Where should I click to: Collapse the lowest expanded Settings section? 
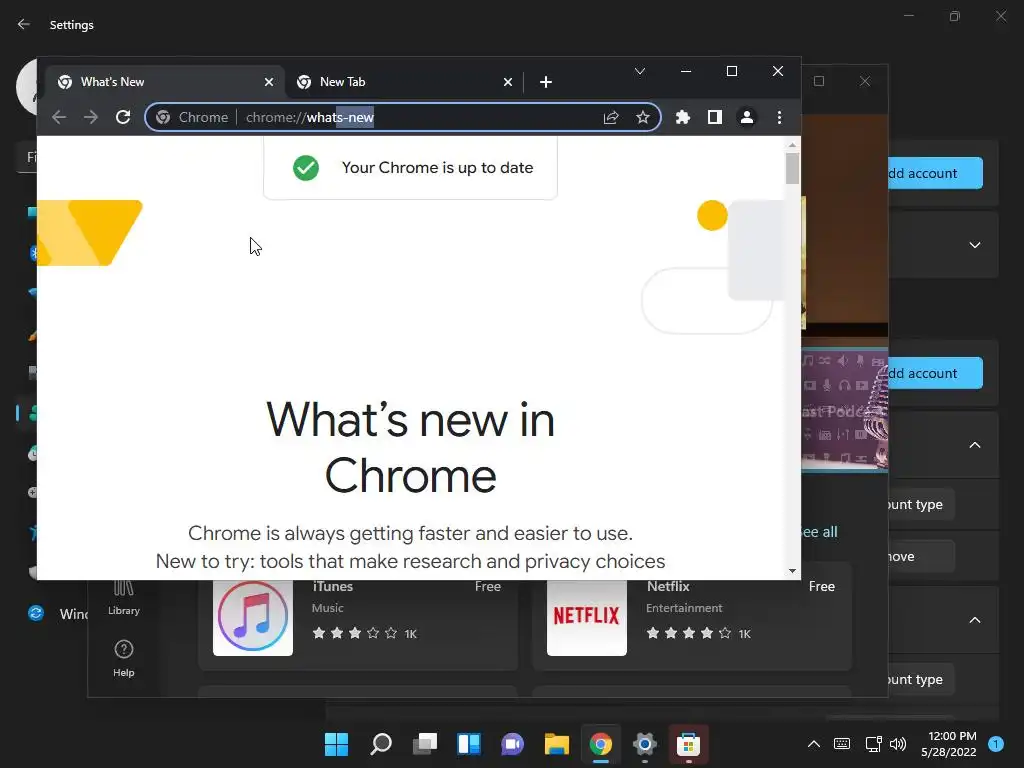tap(975, 620)
